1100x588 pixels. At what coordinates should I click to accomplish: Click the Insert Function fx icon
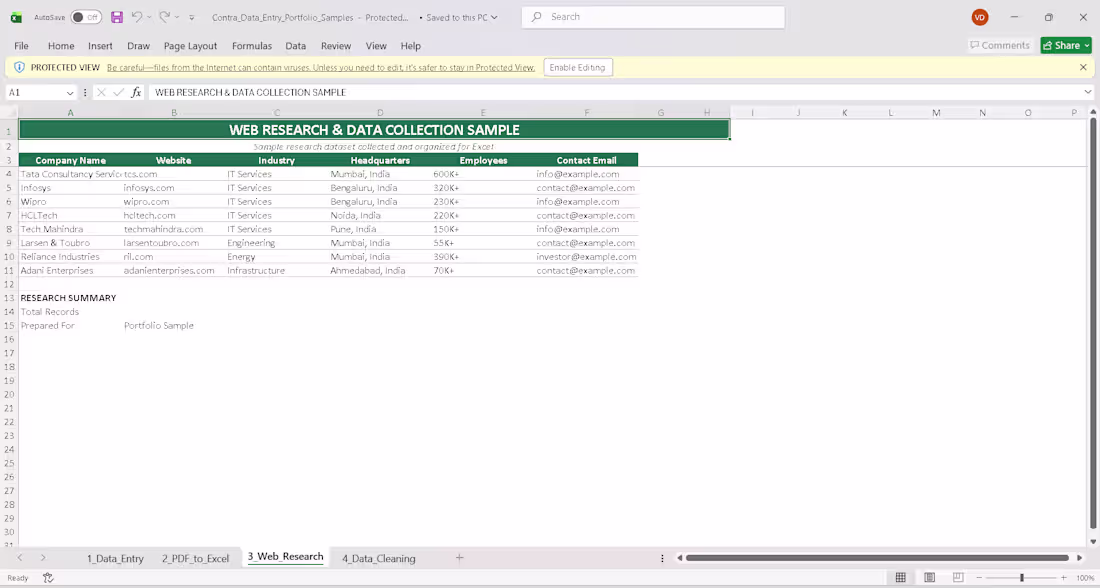tap(136, 93)
